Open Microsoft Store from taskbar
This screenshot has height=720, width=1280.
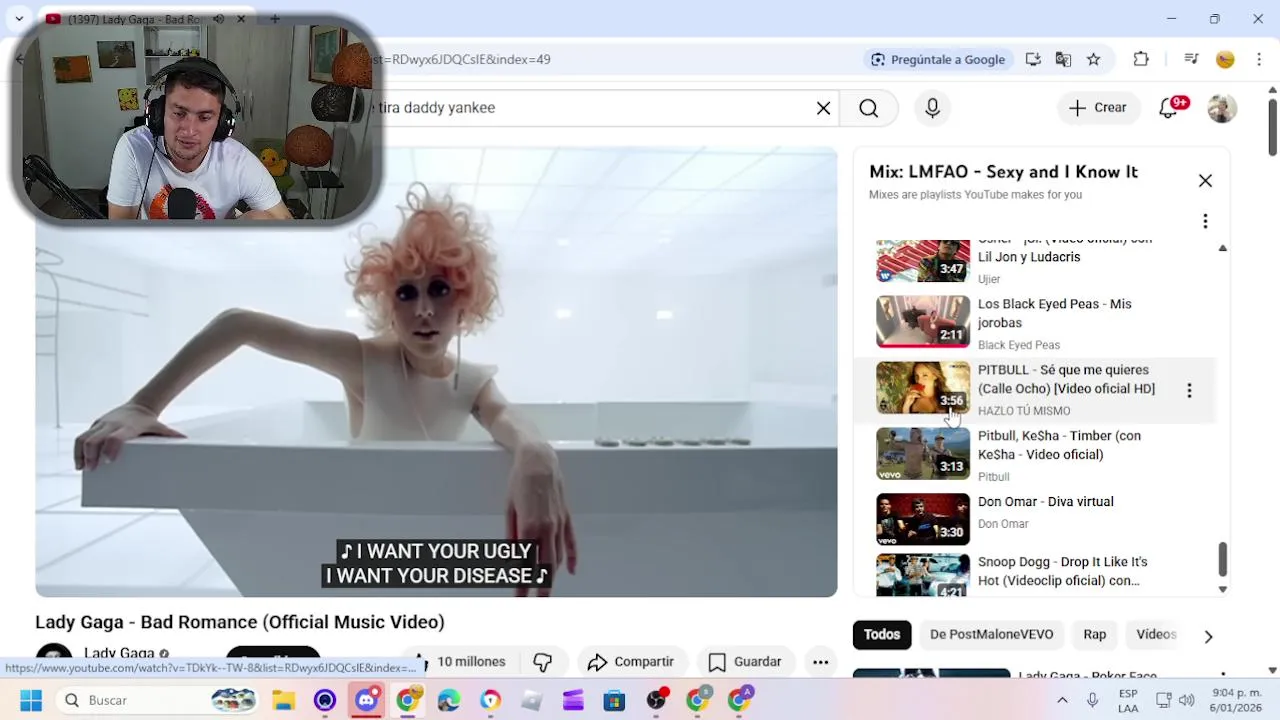[x=614, y=700]
